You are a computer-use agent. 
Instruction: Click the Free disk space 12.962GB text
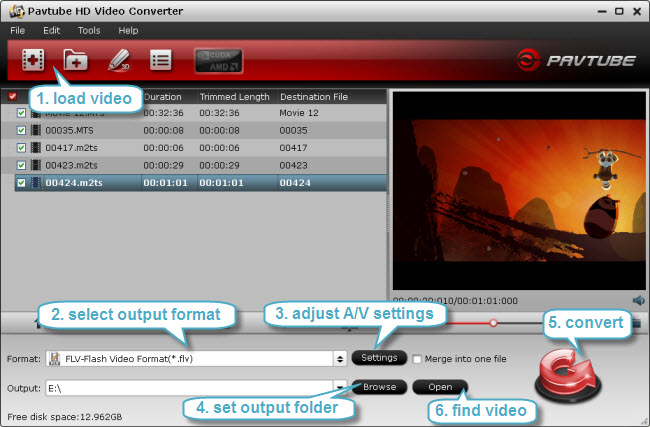tap(65, 417)
